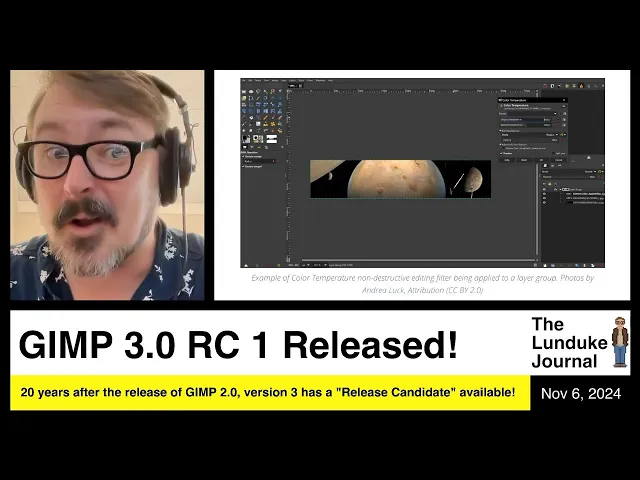Switch to the Tool Options tab
Screen dimensions: 640x480
point(244,147)
